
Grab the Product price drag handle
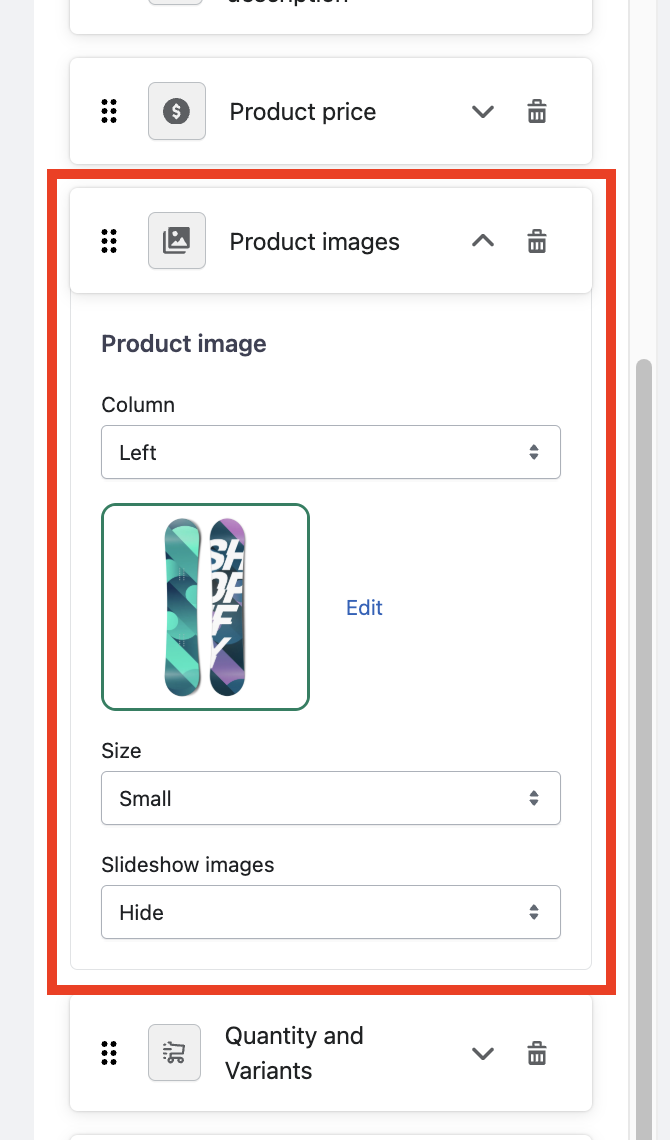[x=110, y=111]
